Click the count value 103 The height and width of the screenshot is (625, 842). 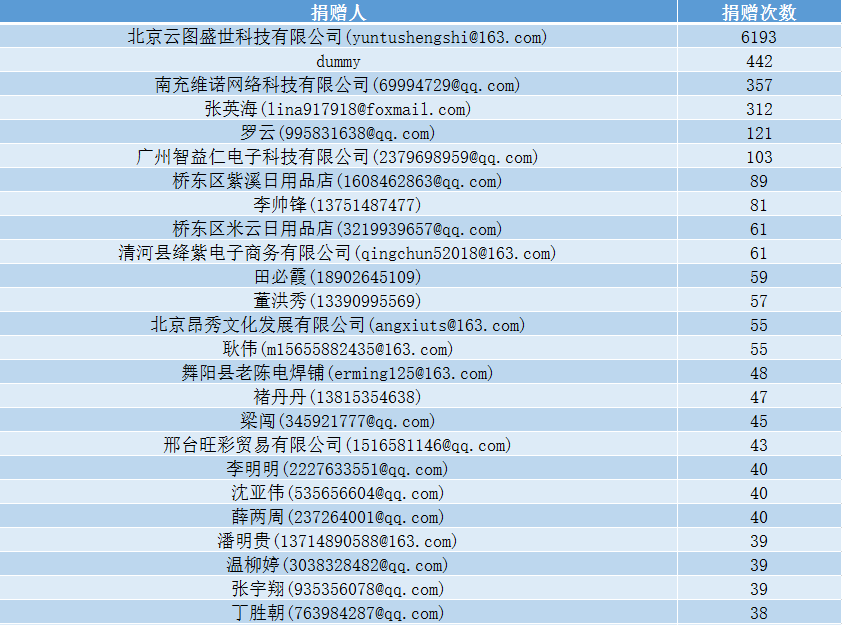759,157
